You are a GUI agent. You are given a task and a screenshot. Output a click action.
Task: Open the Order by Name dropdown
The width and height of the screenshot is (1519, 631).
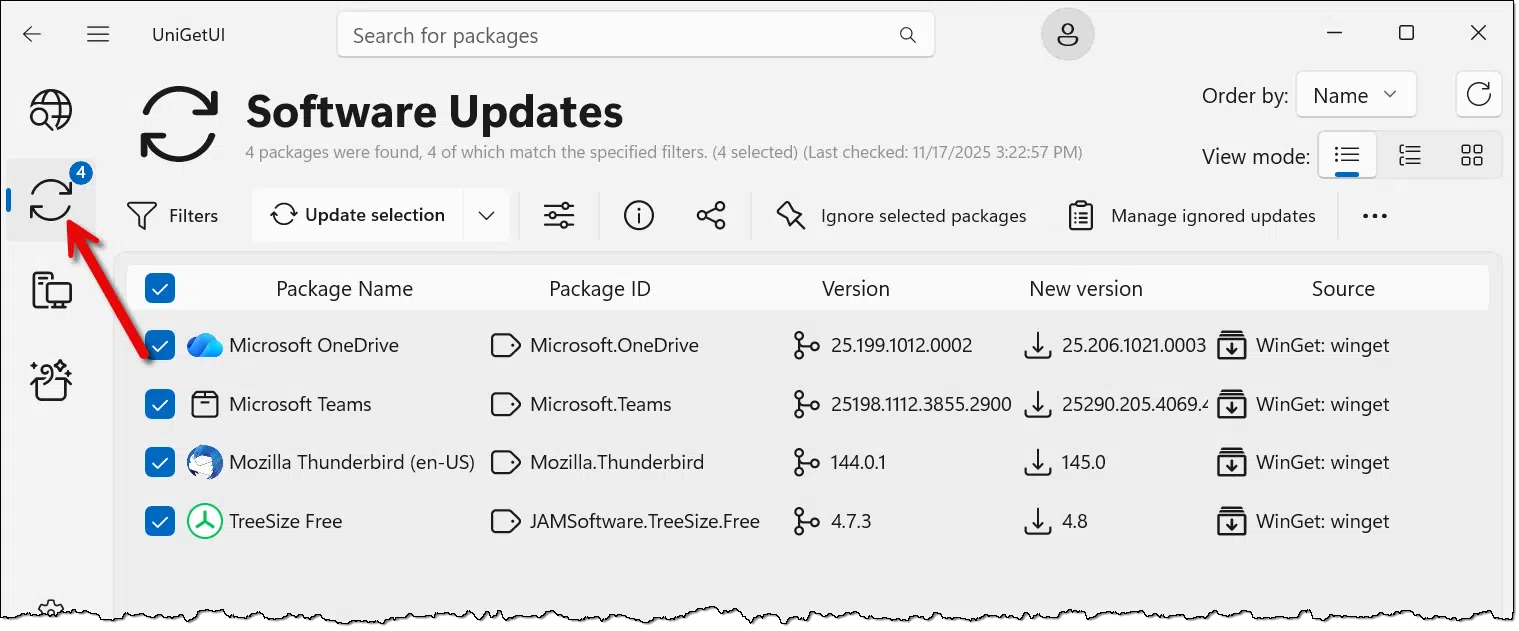click(x=1355, y=96)
